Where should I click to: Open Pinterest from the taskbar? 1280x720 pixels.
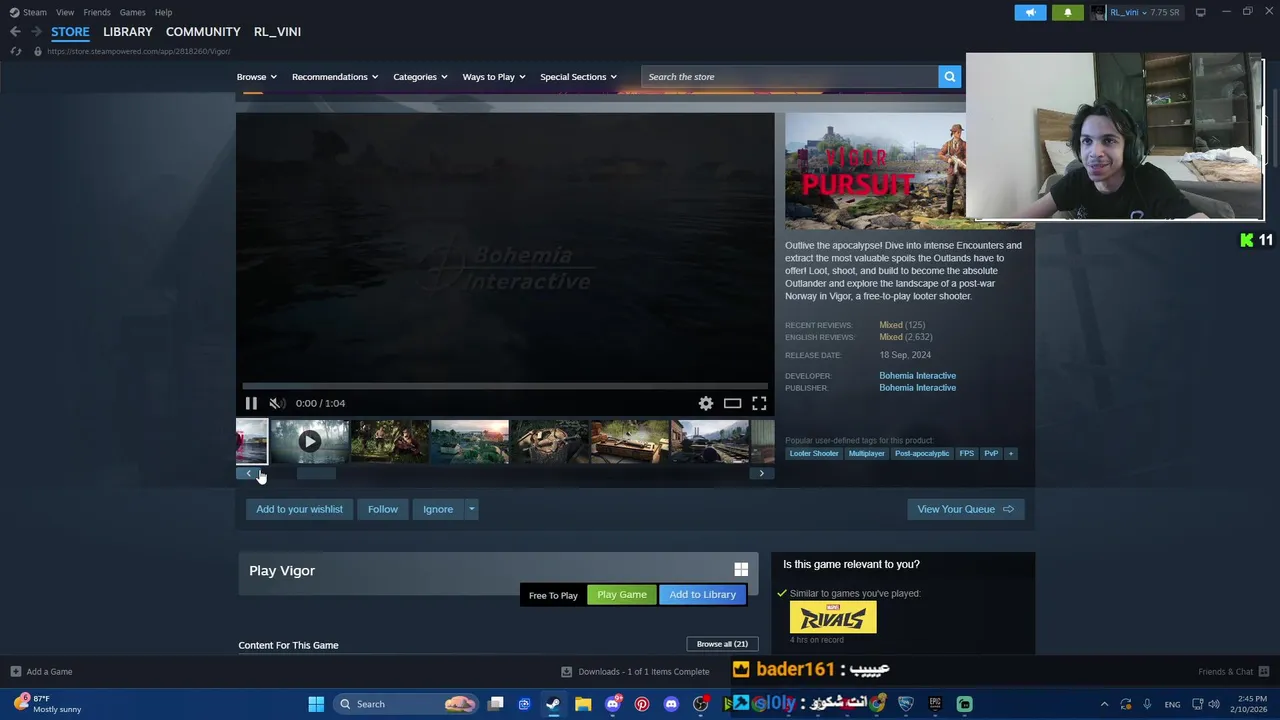(x=642, y=704)
